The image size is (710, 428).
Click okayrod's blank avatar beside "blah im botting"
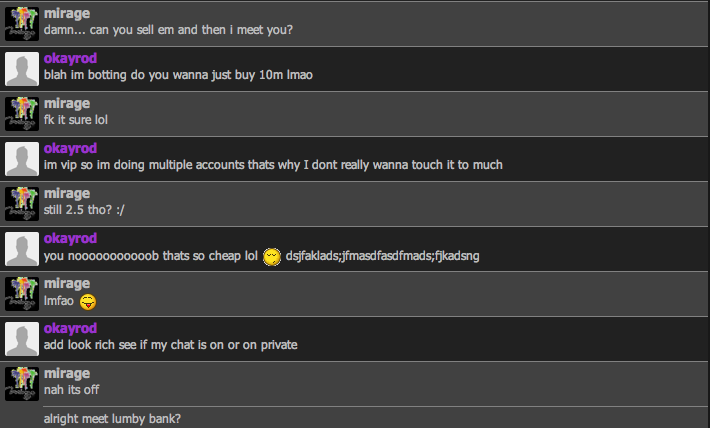point(22,69)
